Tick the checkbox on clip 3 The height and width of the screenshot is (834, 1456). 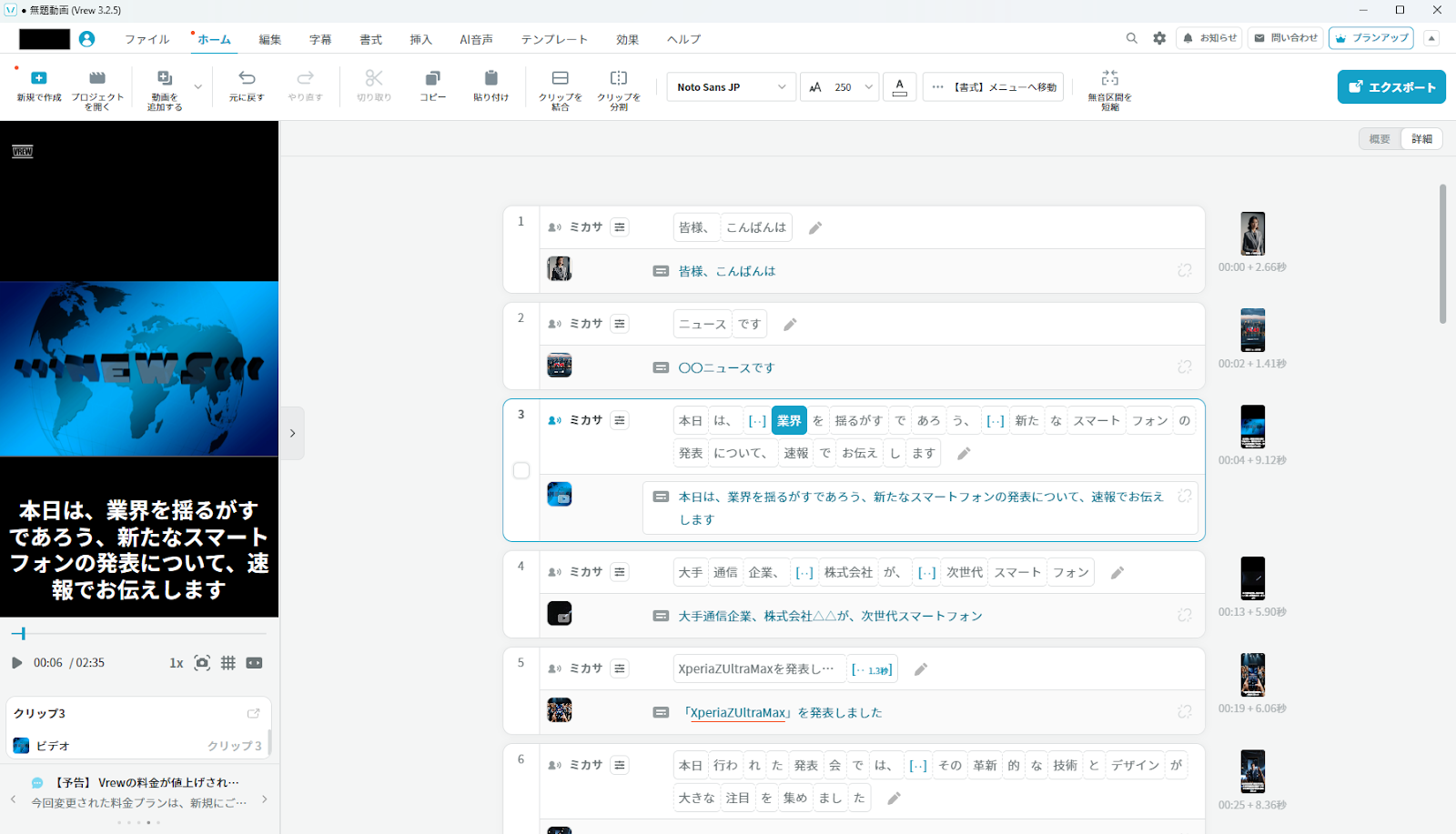pyautogui.click(x=521, y=470)
